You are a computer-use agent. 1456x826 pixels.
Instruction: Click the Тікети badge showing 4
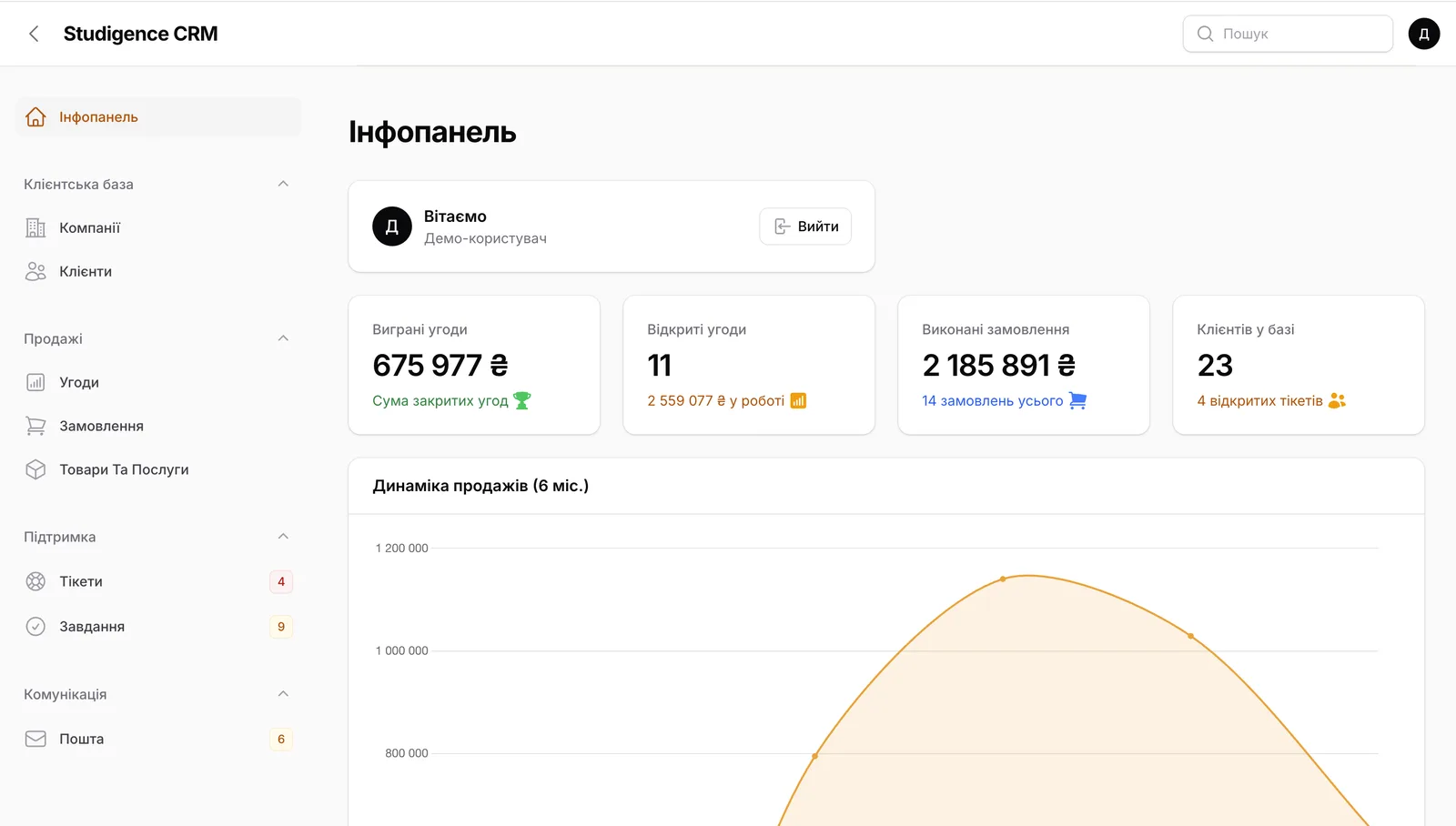tap(281, 581)
